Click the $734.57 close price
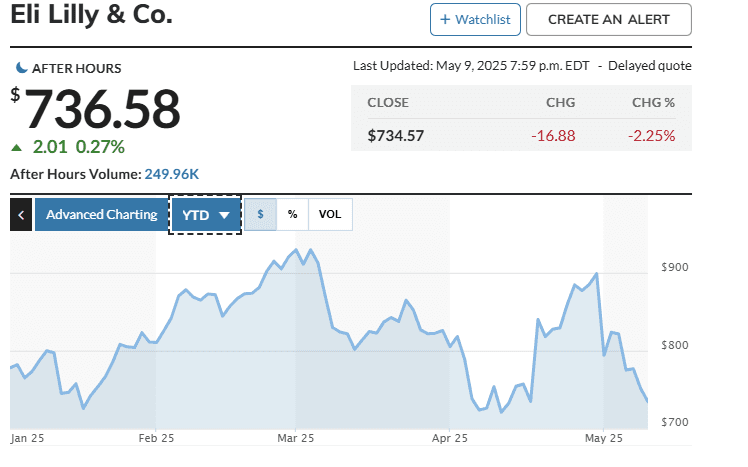The image size is (748, 467). pyautogui.click(x=397, y=135)
